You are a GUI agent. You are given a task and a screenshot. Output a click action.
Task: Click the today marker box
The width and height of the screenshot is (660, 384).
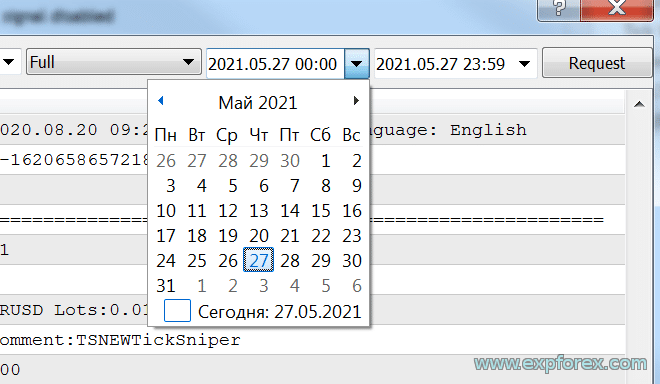pyautogui.click(x=177, y=311)
